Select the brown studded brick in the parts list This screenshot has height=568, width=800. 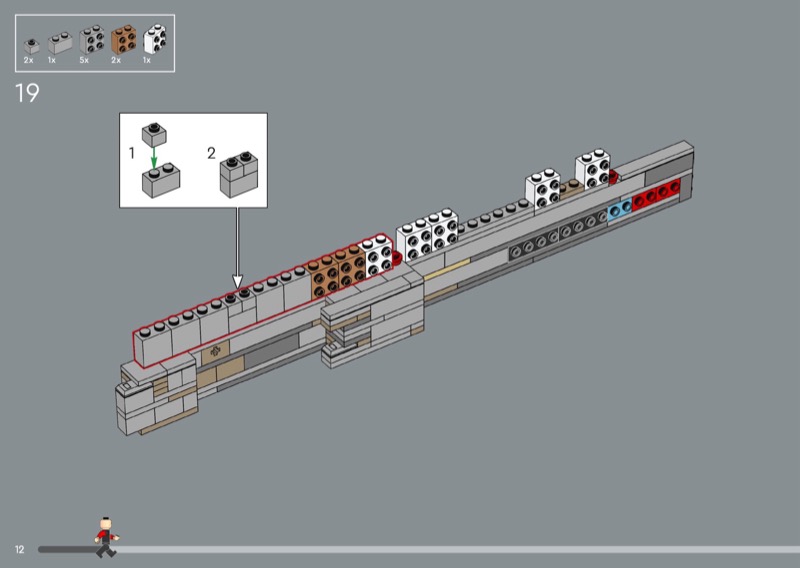tap(123, 40)
